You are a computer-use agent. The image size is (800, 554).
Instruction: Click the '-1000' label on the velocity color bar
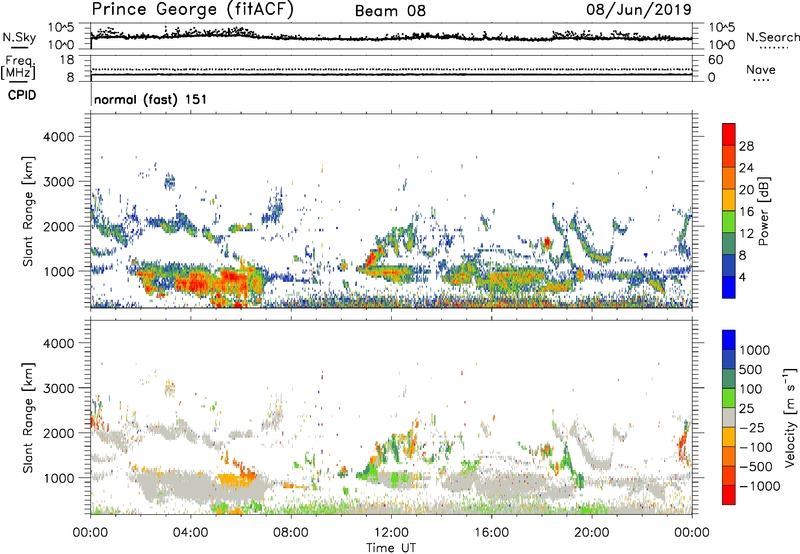pyautogui.click(x=759, y=486)
